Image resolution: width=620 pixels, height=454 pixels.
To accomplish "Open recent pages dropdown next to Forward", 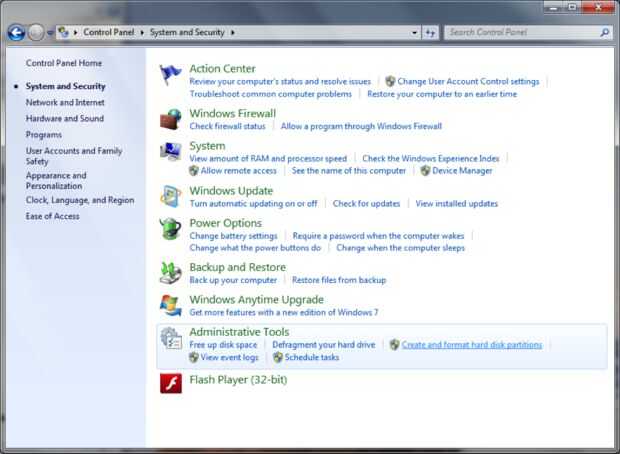I will (x=50, y=33).
